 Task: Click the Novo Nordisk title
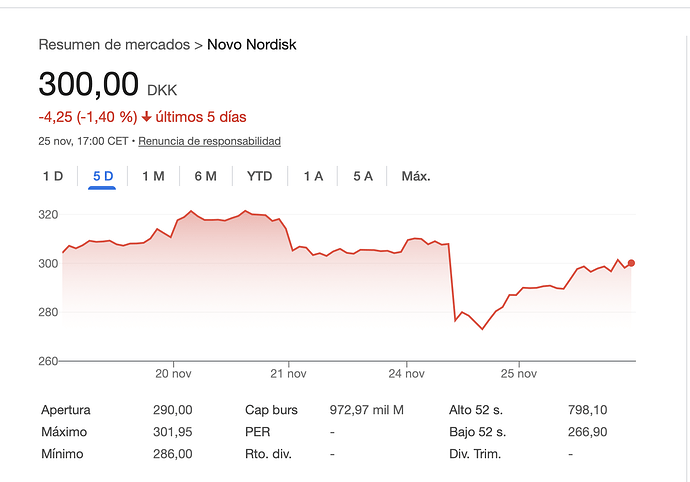click(251, 45)
